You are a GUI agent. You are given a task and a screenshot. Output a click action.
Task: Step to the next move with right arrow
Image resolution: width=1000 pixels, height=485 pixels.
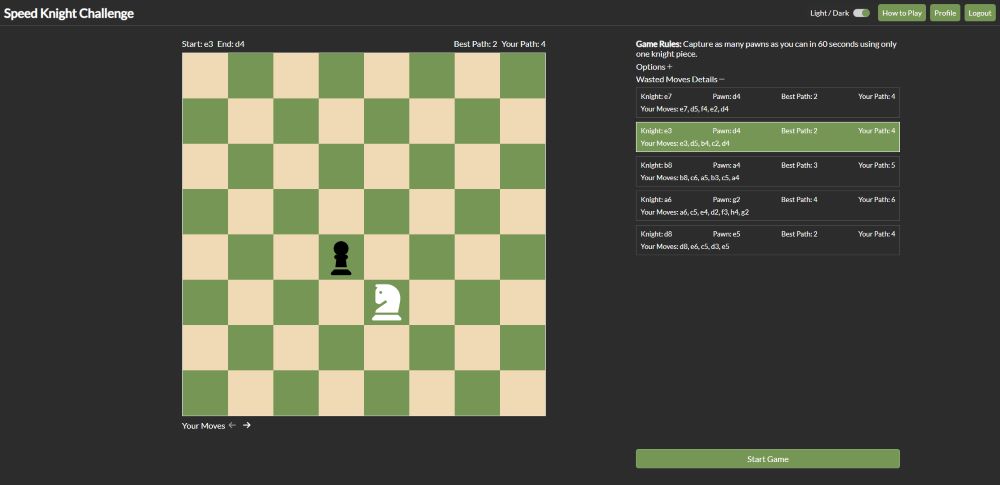tap(247, 425)
